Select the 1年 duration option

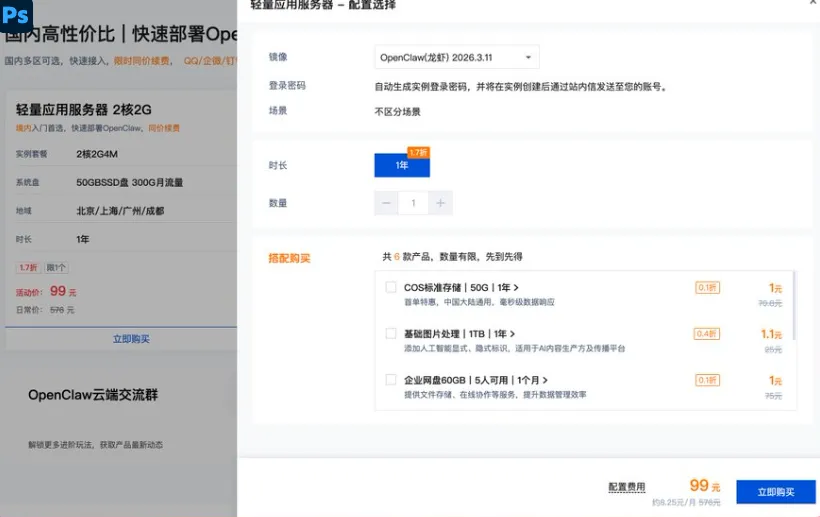click(x=402, y=165)
